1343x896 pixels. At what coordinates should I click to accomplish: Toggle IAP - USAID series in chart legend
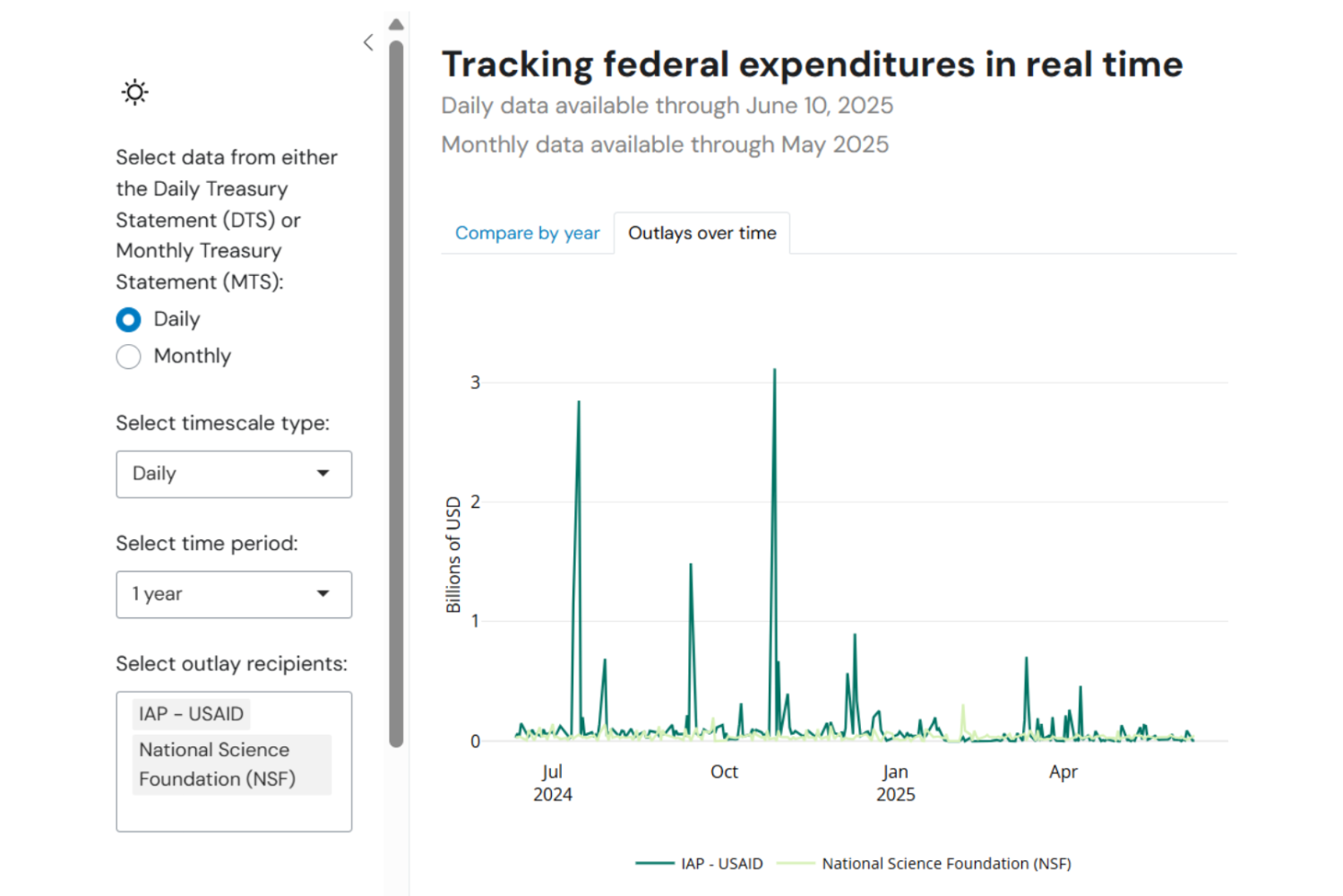tap(721, 864)
